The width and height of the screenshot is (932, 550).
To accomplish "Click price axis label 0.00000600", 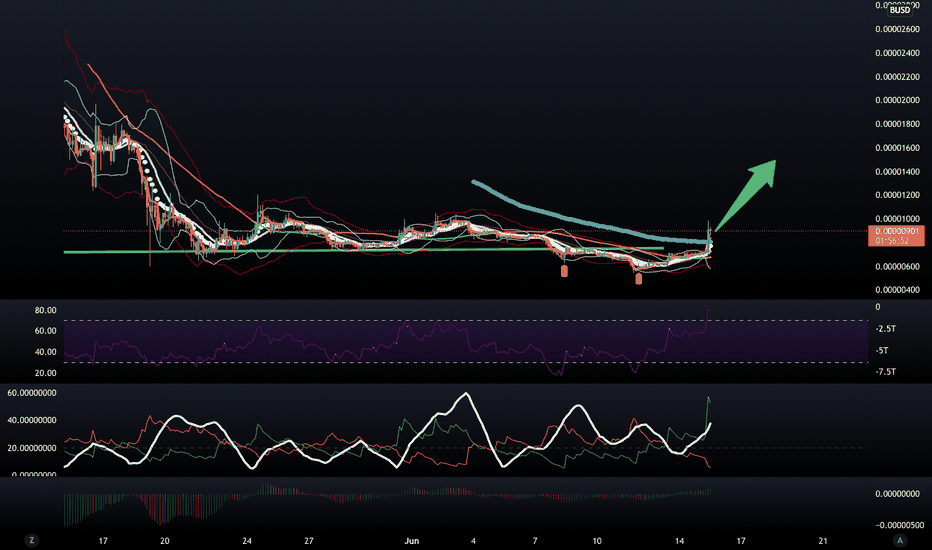I will (x=898, y=266).
